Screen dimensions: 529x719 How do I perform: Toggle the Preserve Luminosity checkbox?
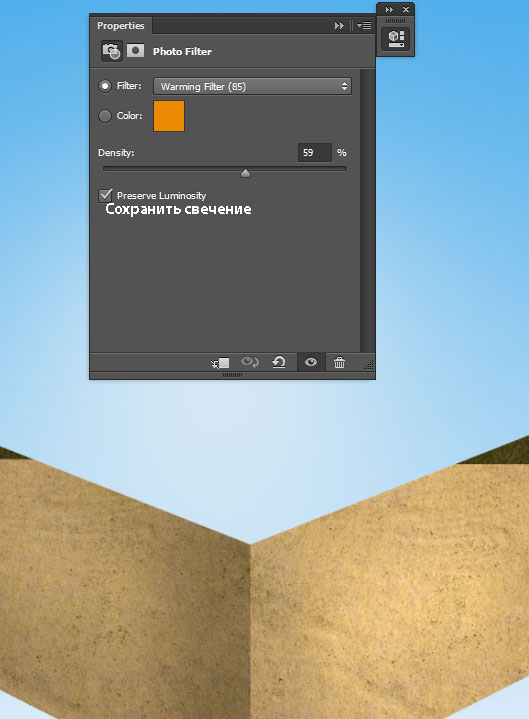click(x=105, y=195)
